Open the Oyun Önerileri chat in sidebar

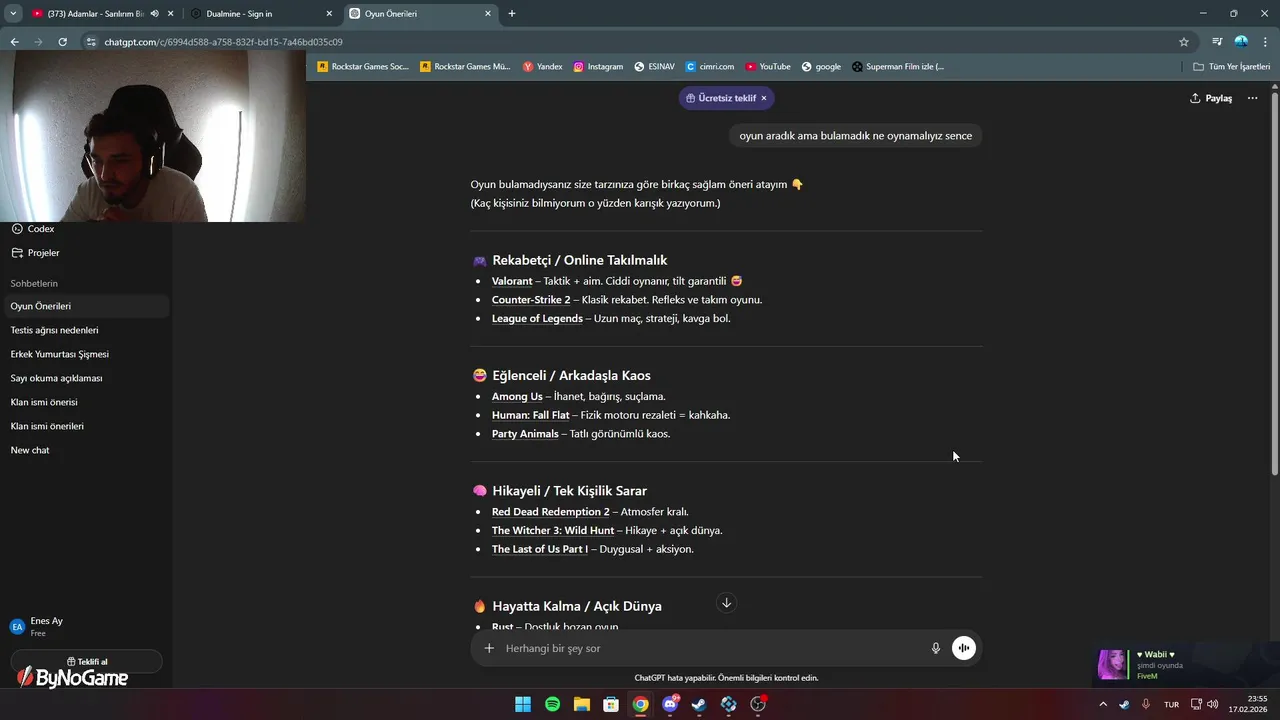pos(85,306)
